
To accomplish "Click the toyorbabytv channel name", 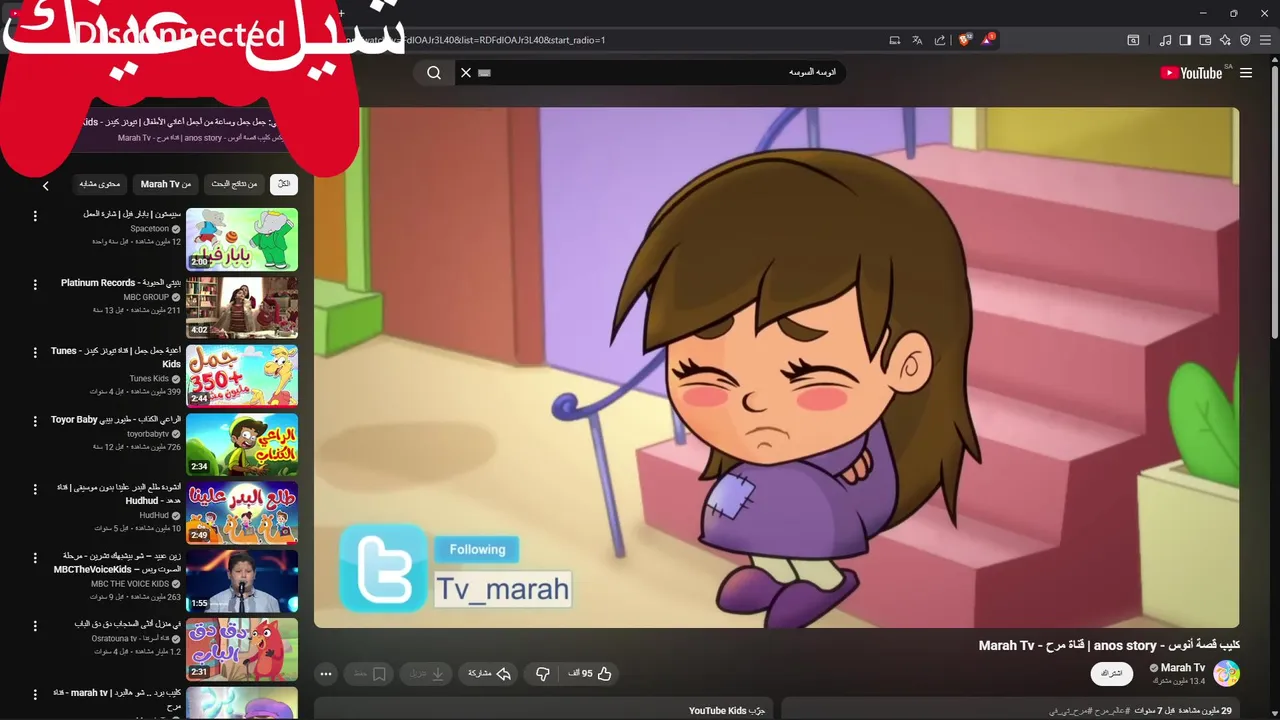I will 148,434.
